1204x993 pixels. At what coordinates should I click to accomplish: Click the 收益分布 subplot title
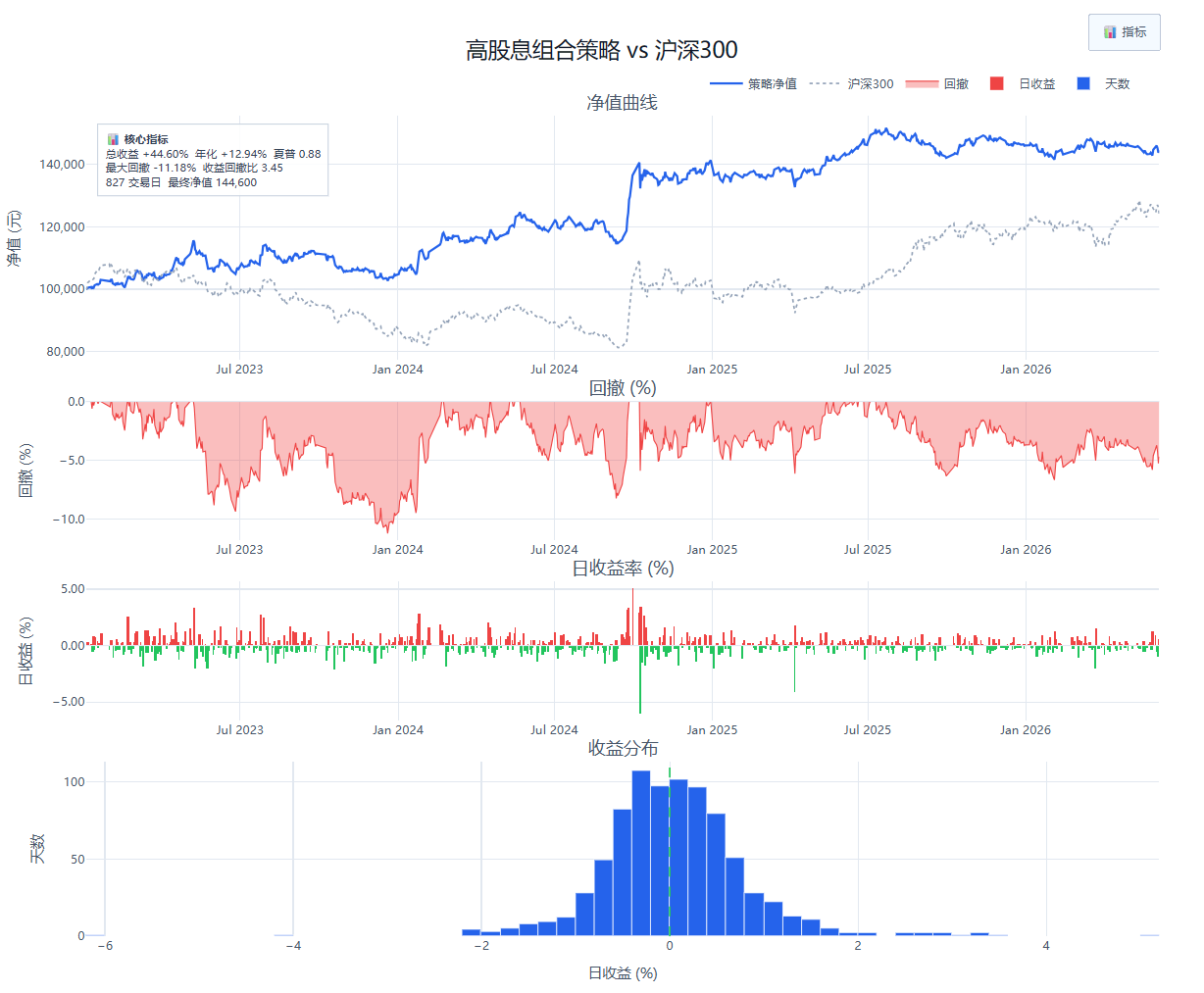click(622, 749)
